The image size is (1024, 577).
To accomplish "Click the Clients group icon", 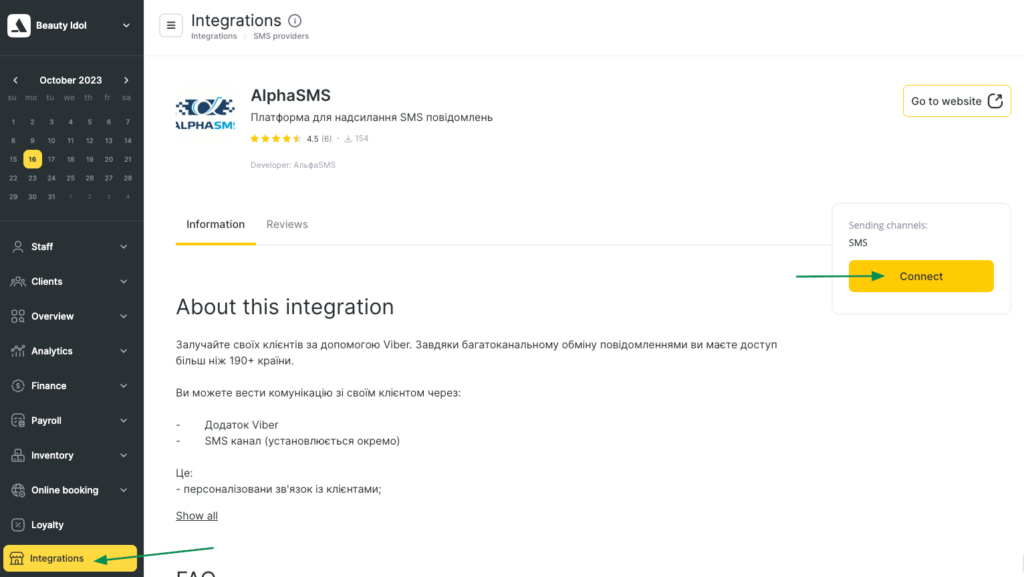I will (18, 282).
